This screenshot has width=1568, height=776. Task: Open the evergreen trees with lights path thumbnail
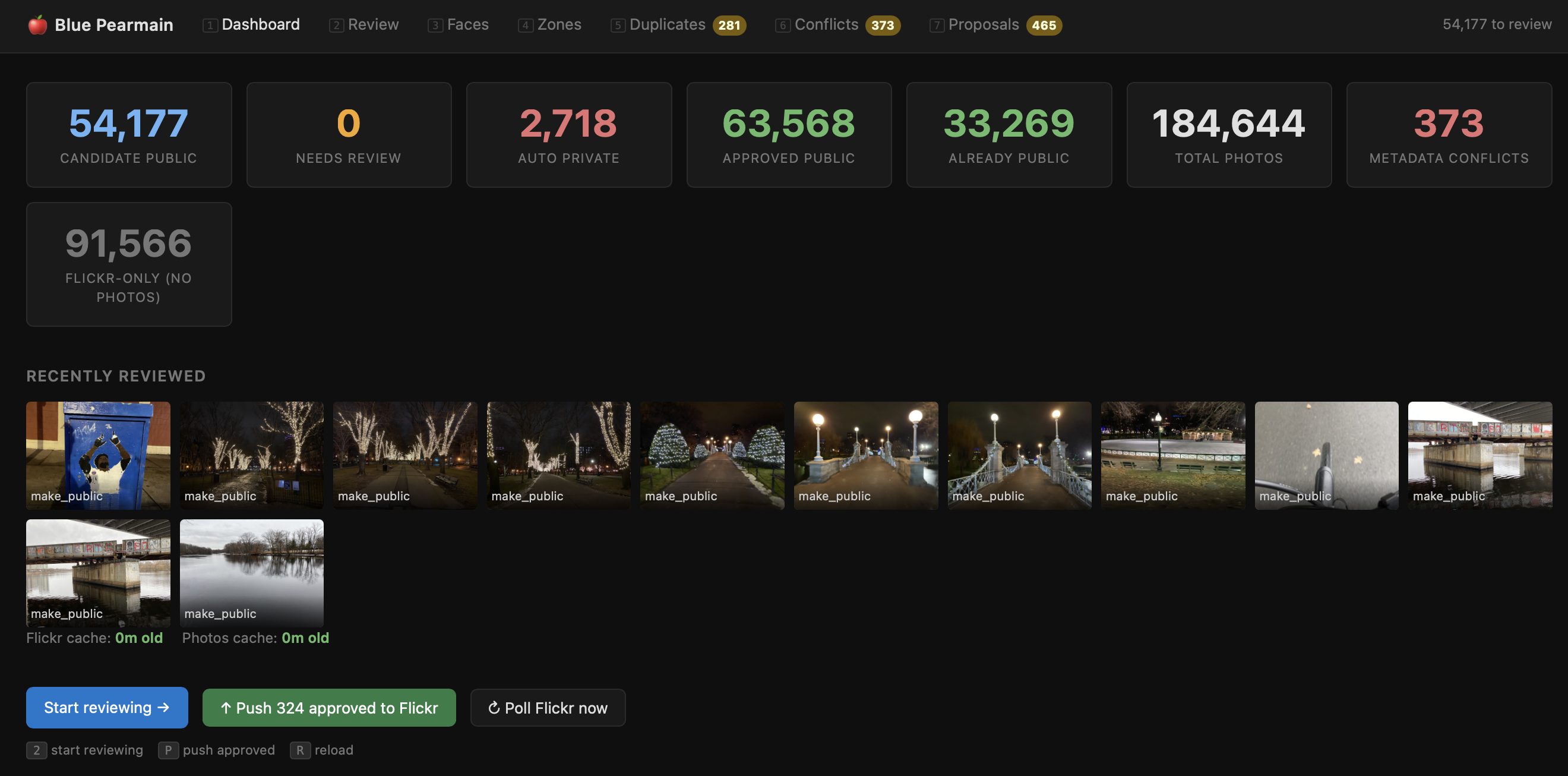pos(712,455)
